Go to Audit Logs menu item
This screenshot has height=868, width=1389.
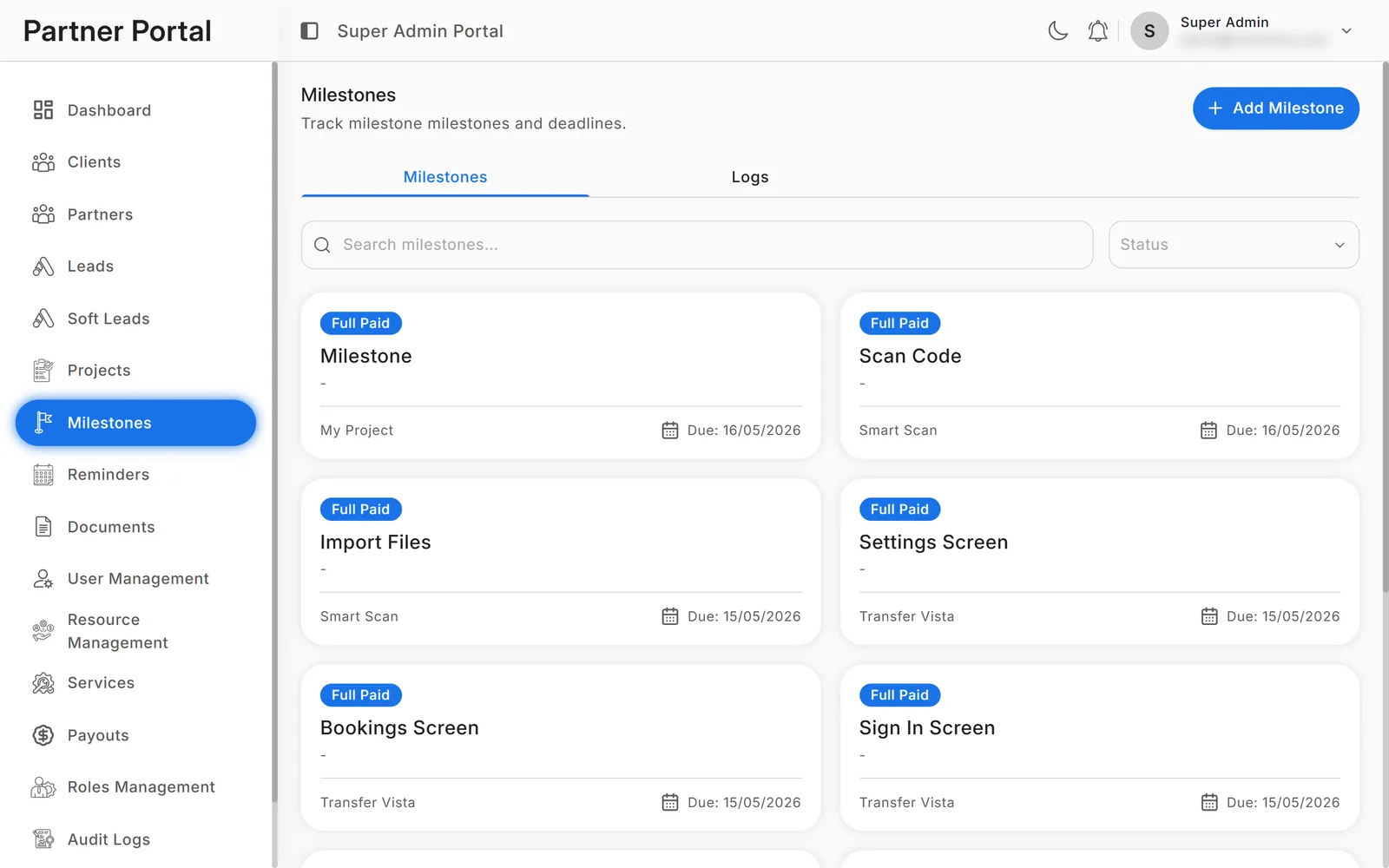pos(135,839)
